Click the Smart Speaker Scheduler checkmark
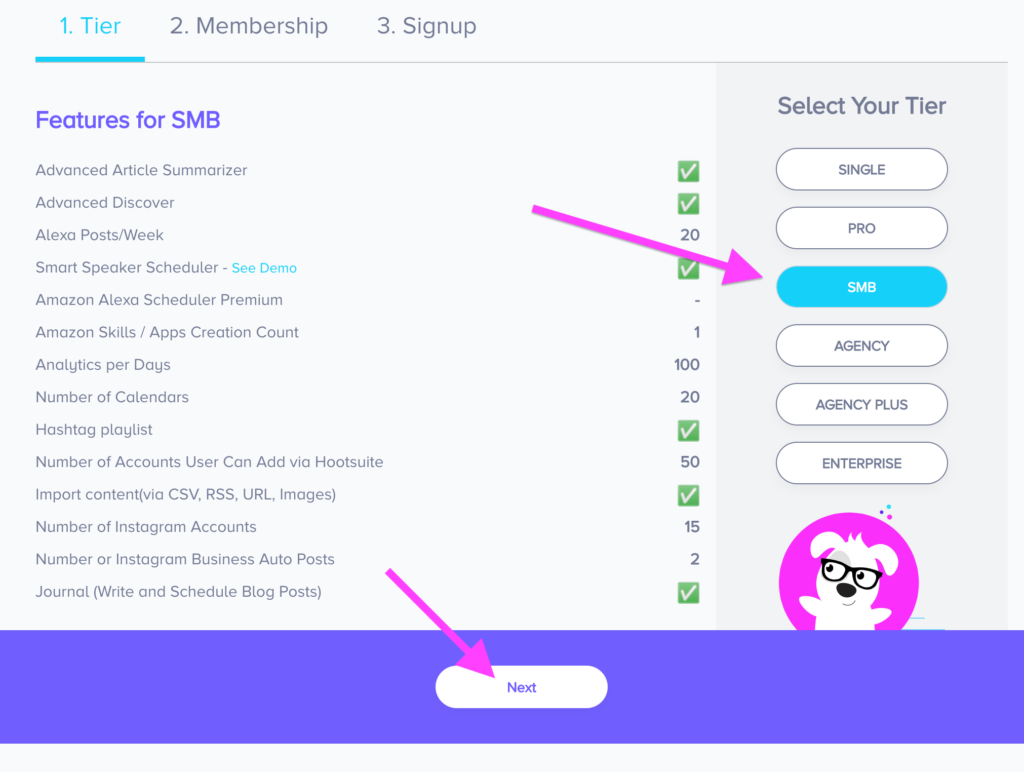Viewport: 1024px width, 772px height. pyautogui.click(x=688, y=268)
